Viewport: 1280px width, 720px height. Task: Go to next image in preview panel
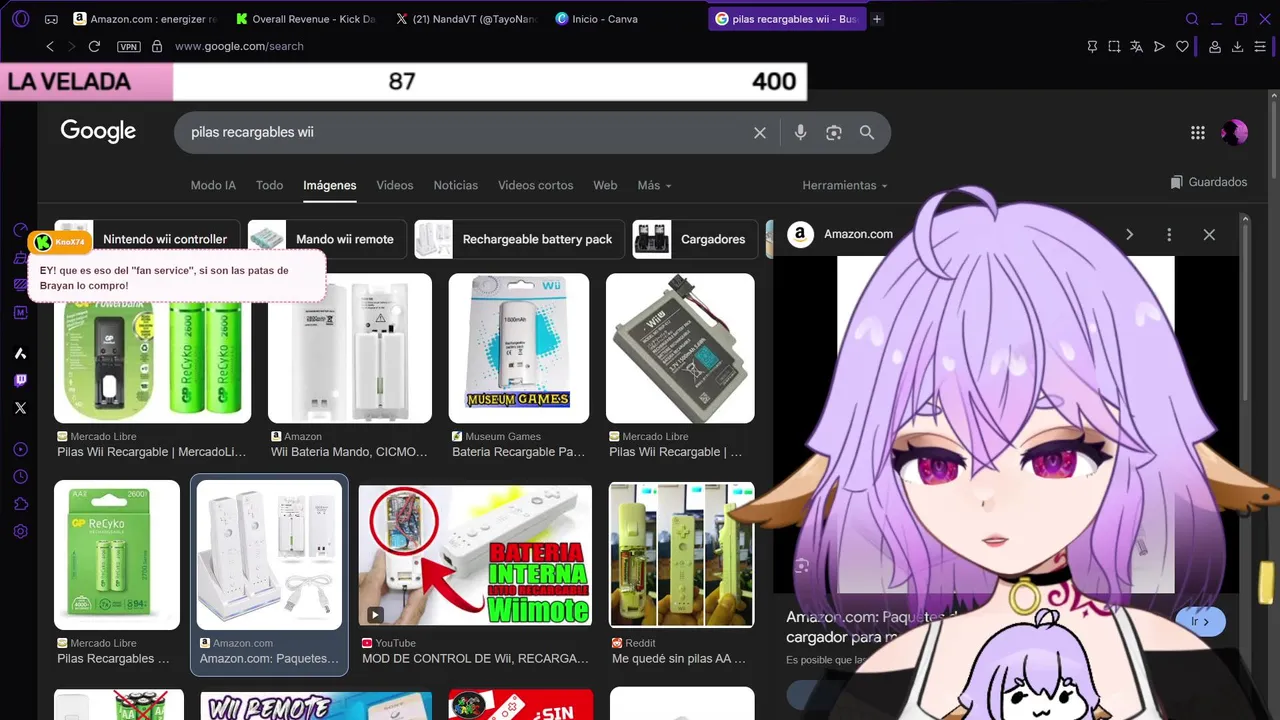click(x=1129, y=234)
